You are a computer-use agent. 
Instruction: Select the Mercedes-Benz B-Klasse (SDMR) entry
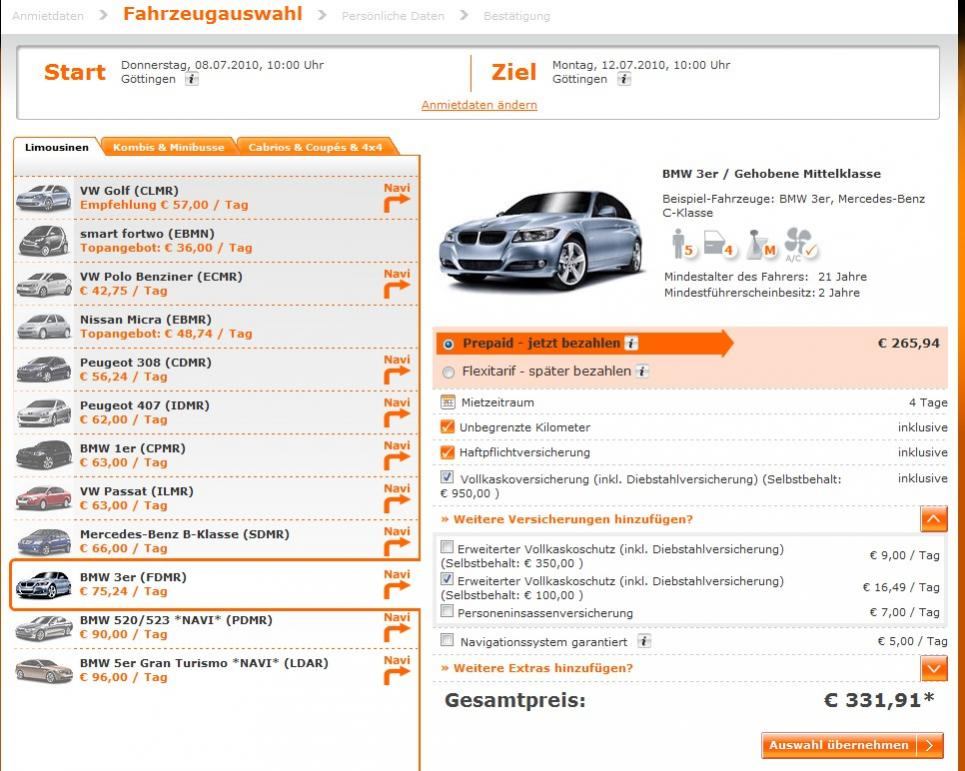pyautogui.click(x=216, y=541)
